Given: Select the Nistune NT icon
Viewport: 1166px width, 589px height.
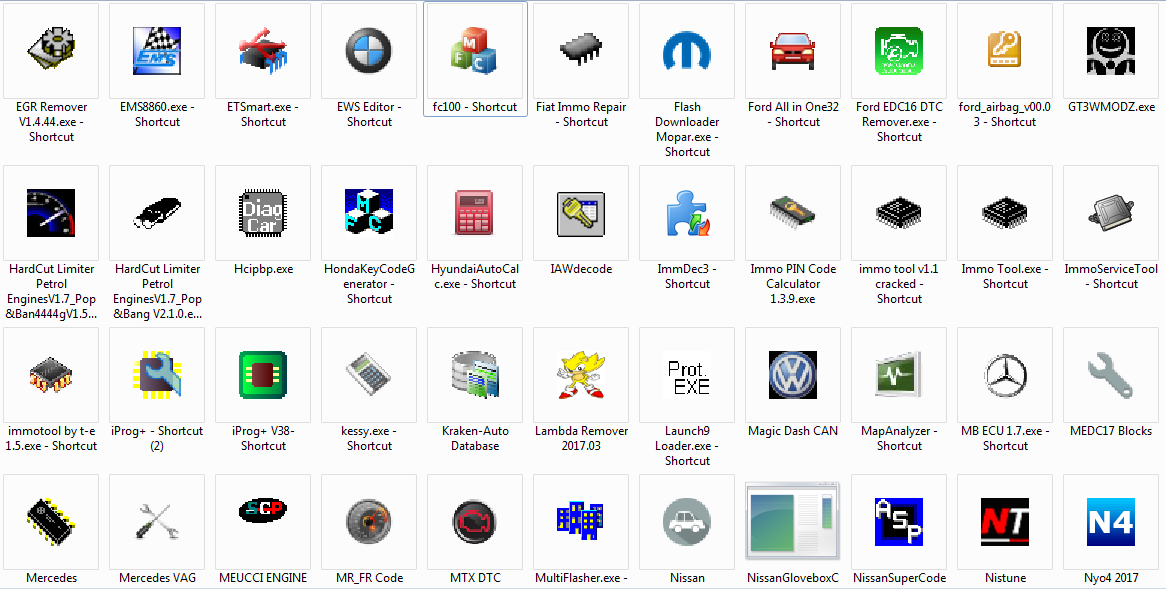Looking at the screenshot, I should [1005, 521].
